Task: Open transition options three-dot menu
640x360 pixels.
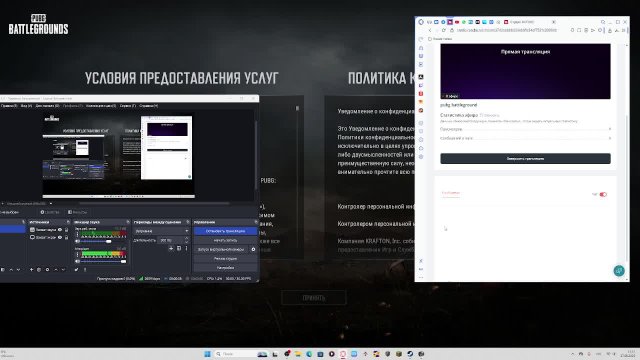Action: click(187, 248)
